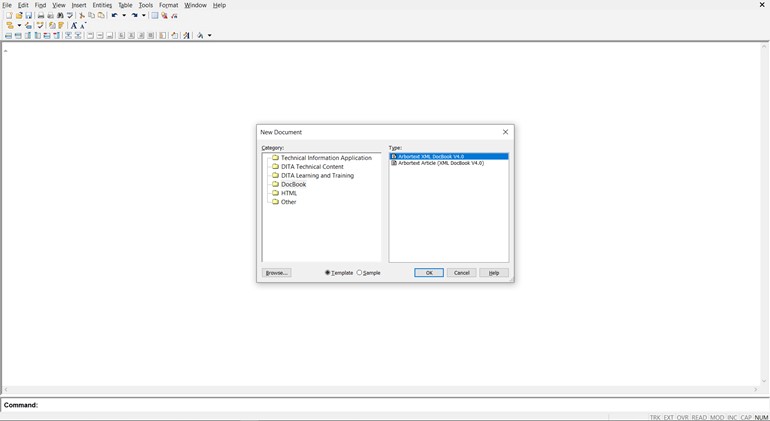Click the vertical scrollbar down arrow
770x421 pixels.
pos(764,381)
